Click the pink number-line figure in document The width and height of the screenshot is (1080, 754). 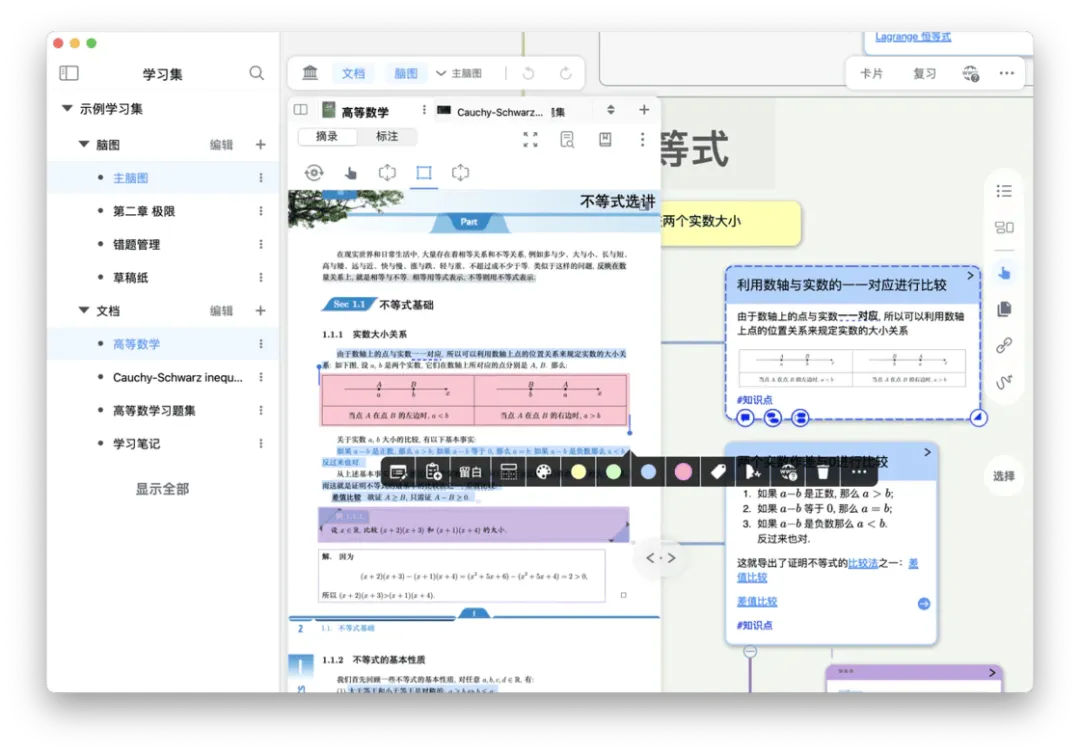[x=474, y=399]
